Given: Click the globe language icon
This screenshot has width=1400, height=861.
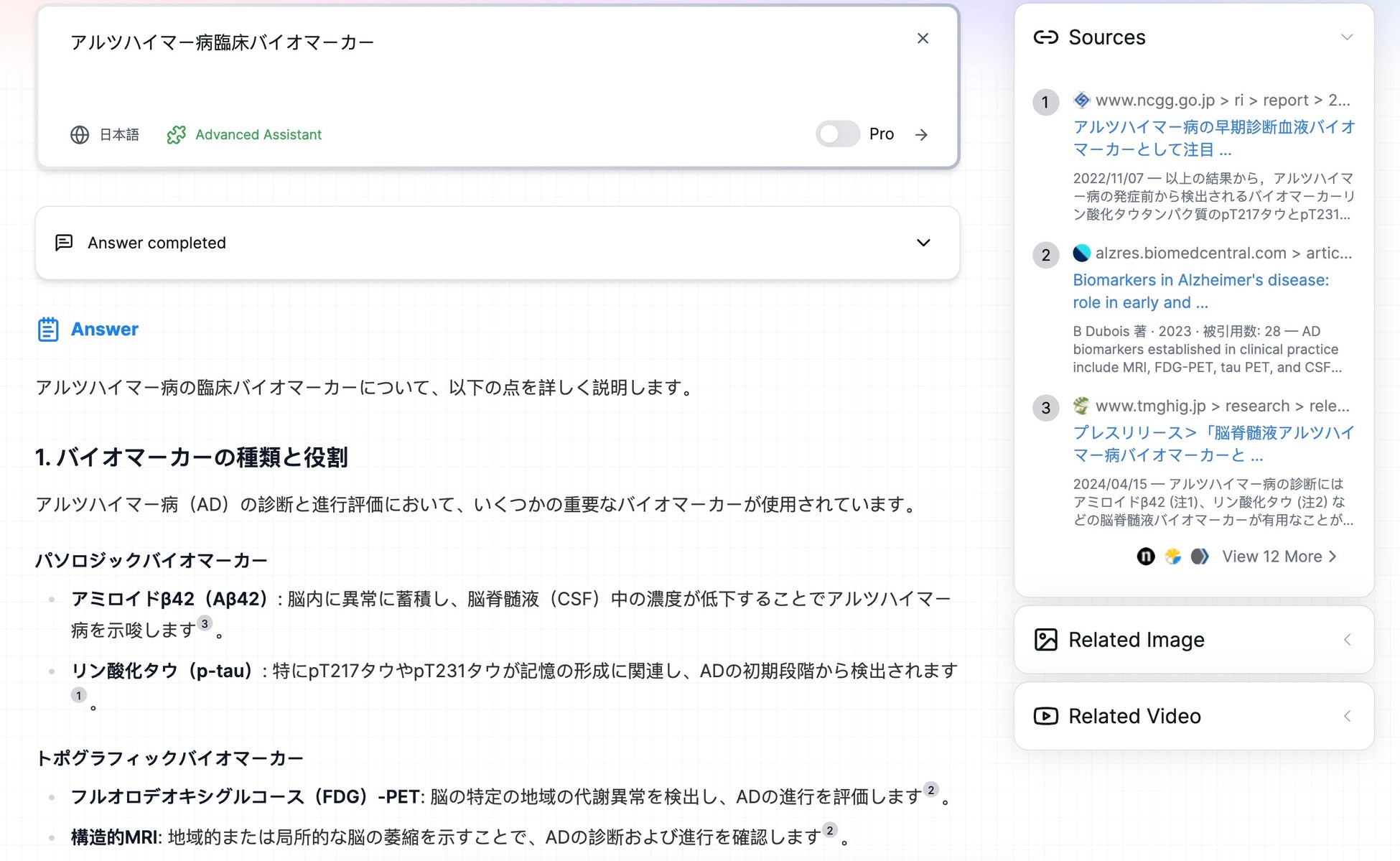Looking at the screenshot, I should pos(80,135).
